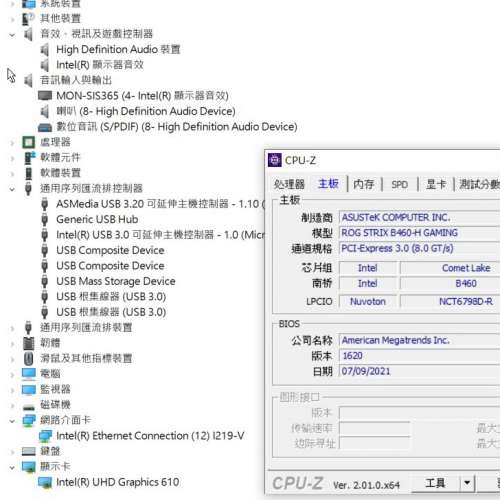500x500 pixels.
Task: Collapse the 網路介面卡 category
Action: click(x=12, y=421)
